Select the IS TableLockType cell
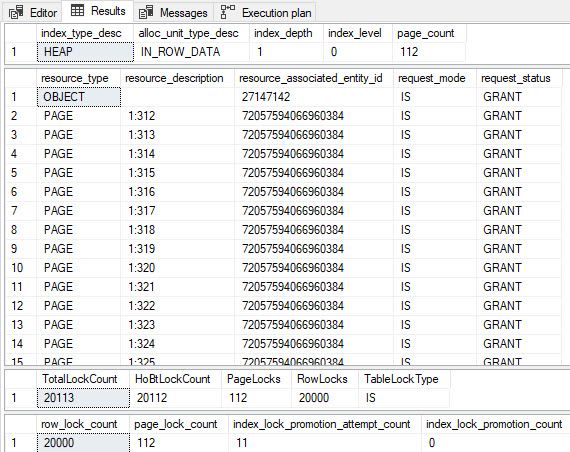The height and width of the screenshot is (452, 570). tap(404, 398)
